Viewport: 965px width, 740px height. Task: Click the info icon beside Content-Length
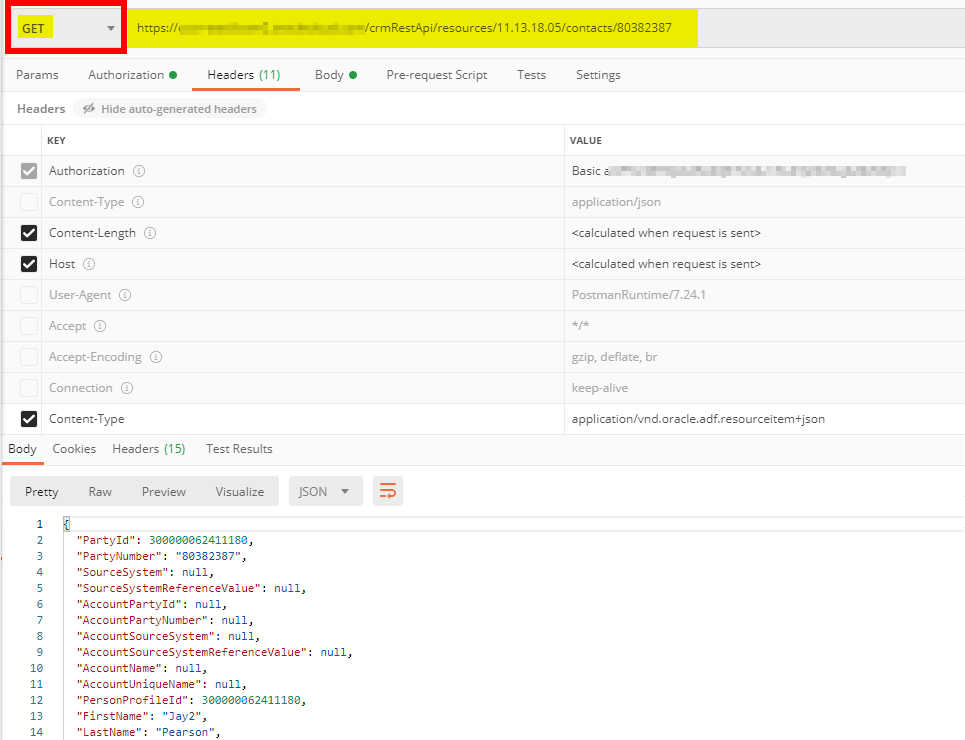[x=150, y=233]
